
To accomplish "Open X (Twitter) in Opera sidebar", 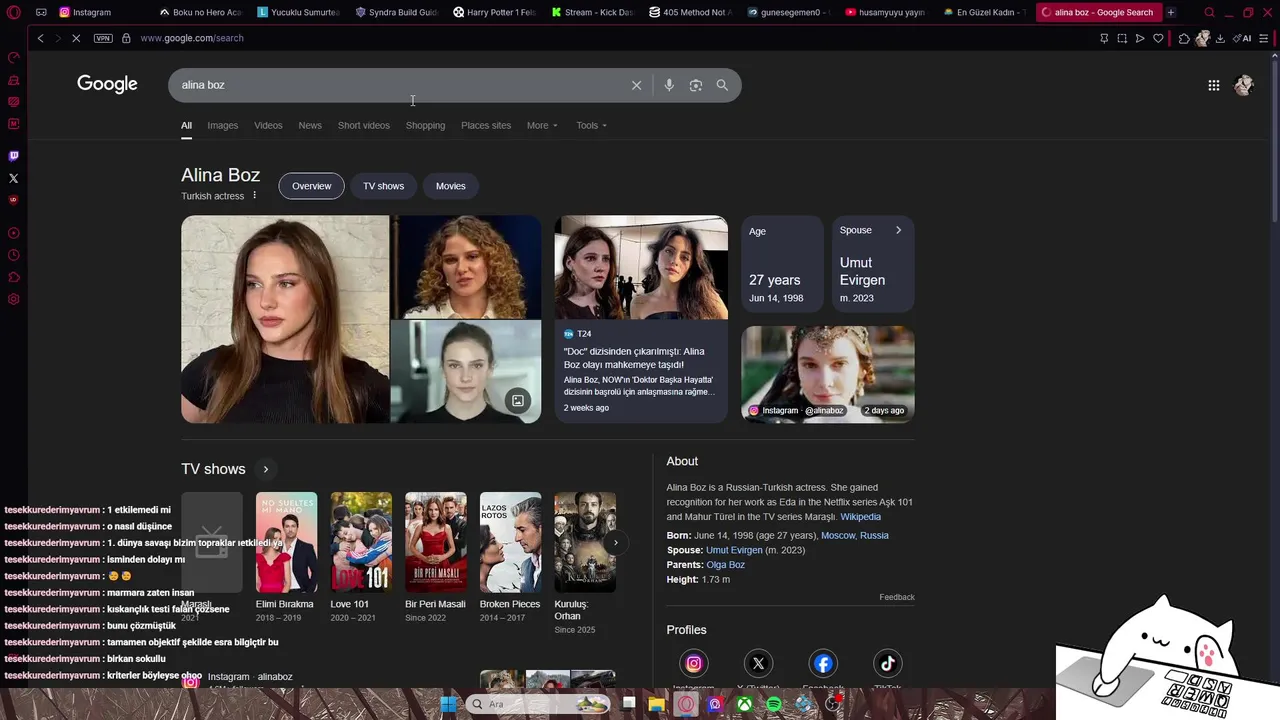I will 13,178.
